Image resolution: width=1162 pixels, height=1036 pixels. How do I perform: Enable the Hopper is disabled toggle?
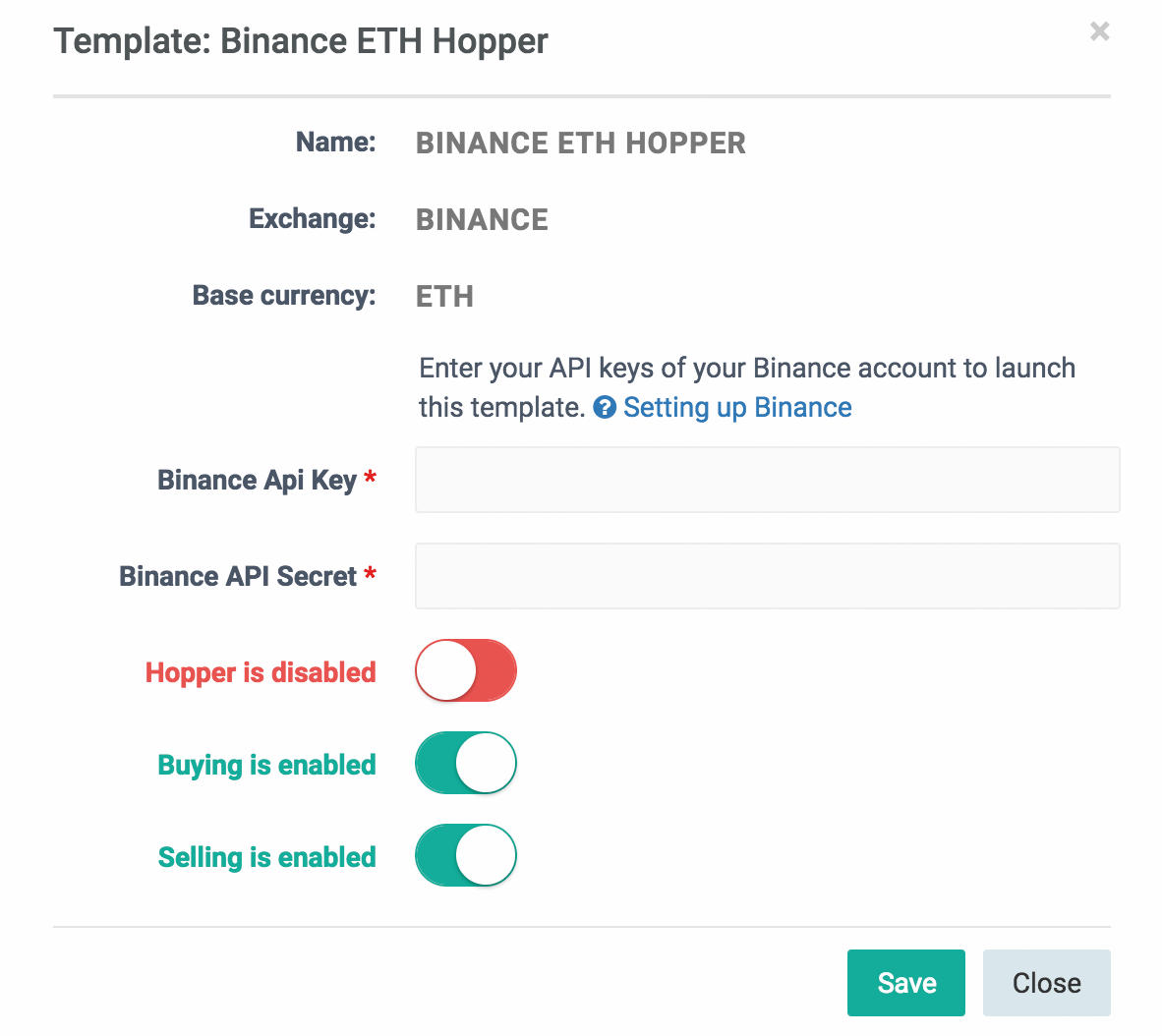465,670
